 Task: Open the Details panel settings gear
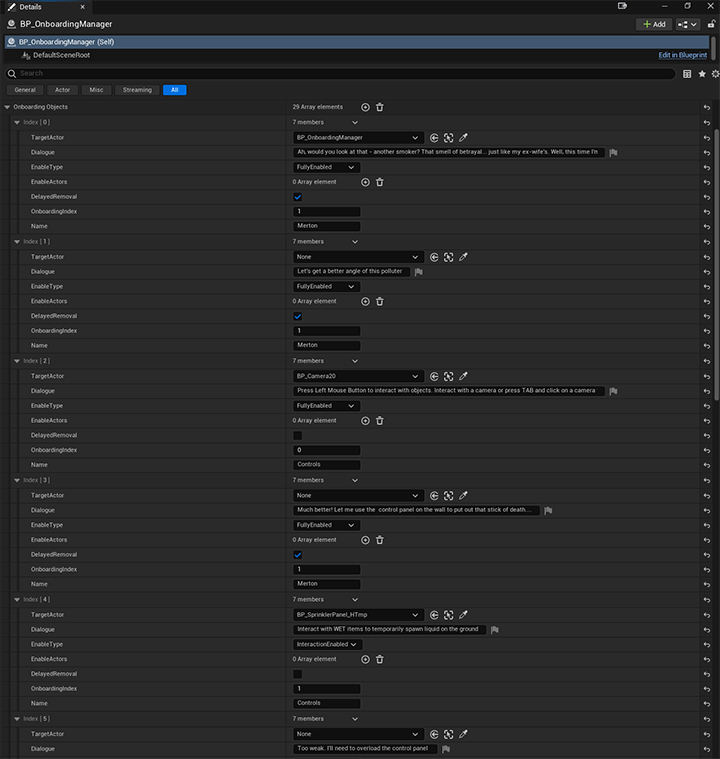[x=714, y=74]
